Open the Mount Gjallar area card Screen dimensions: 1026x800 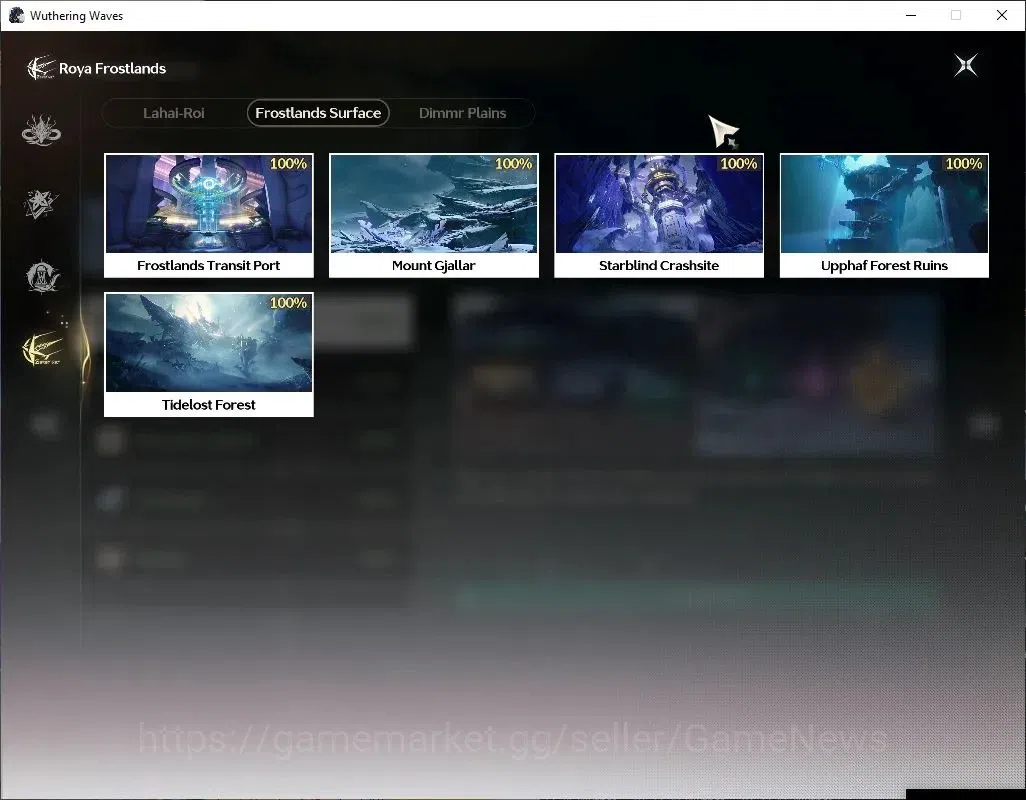(434, 215)
